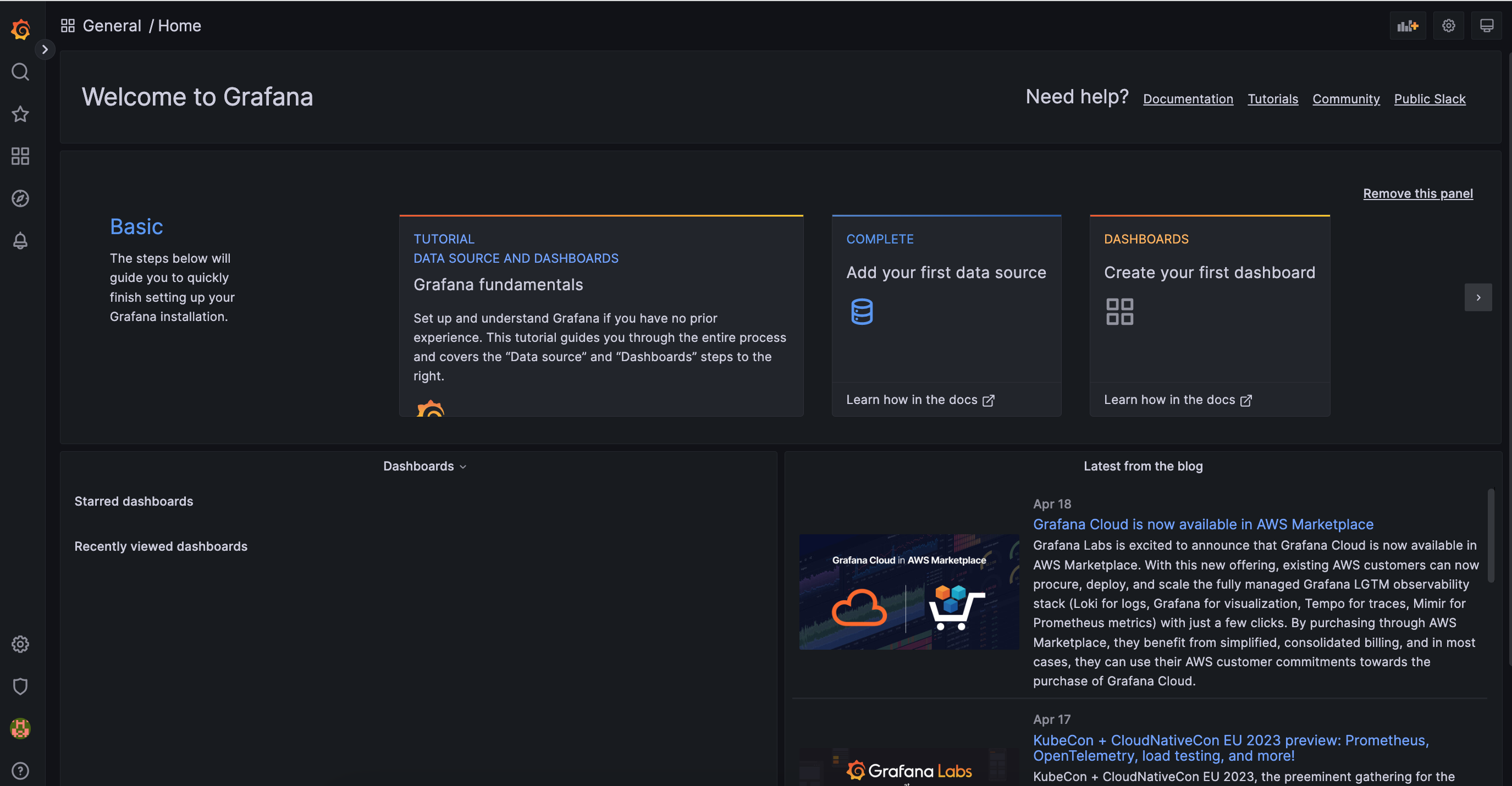1512x786 pixels.
Task: Open the user profile avatar icon
Action: pos(20,728)
